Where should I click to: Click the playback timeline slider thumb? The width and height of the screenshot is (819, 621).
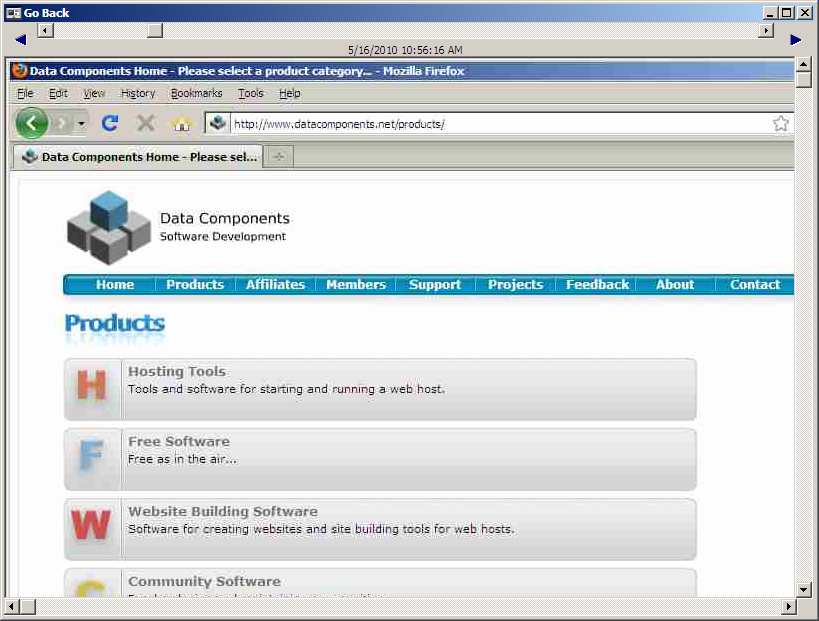(x=154, y=31)
